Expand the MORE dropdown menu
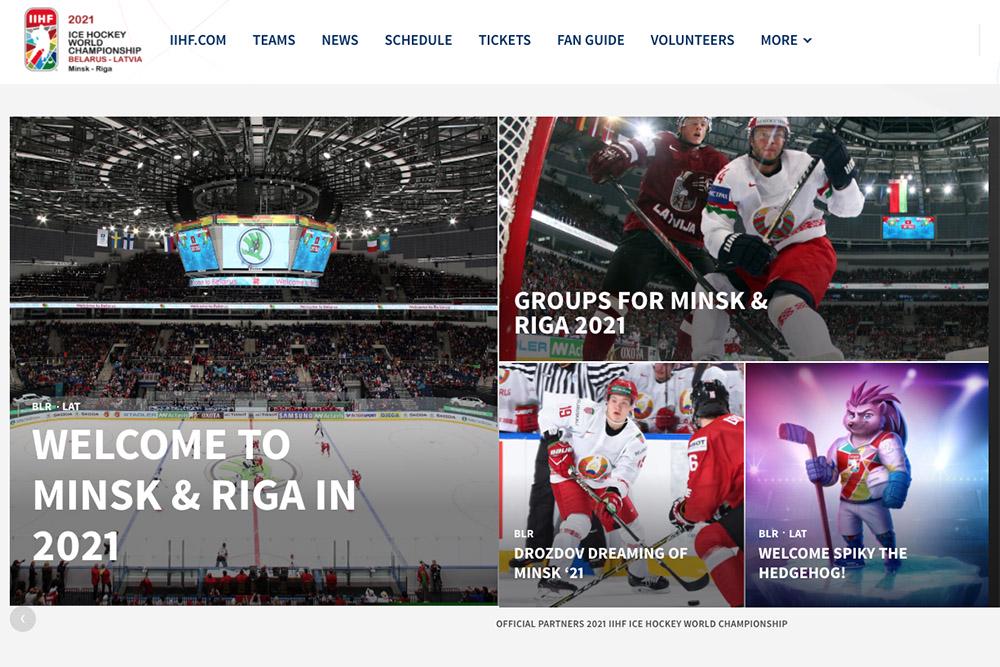Viewport: 1000px width, 667px height. [x=786, y=40]
